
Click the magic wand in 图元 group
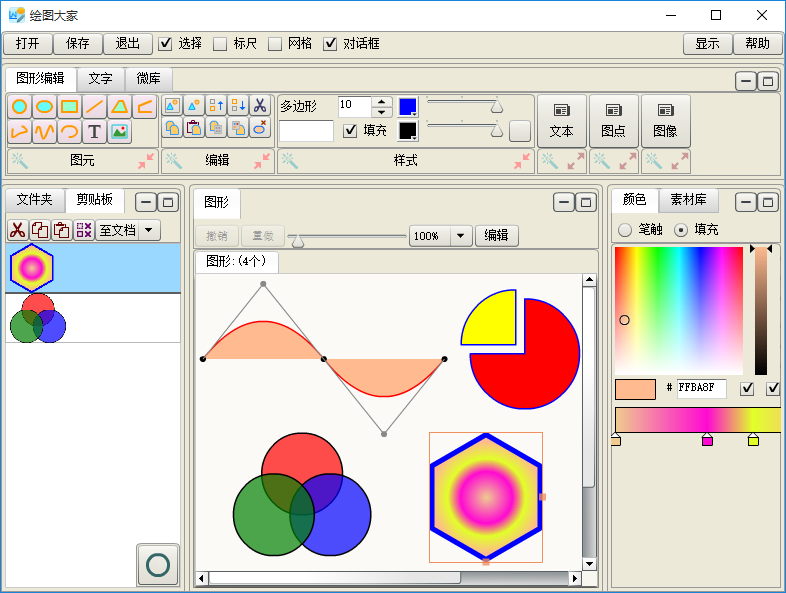coord(20,161)
